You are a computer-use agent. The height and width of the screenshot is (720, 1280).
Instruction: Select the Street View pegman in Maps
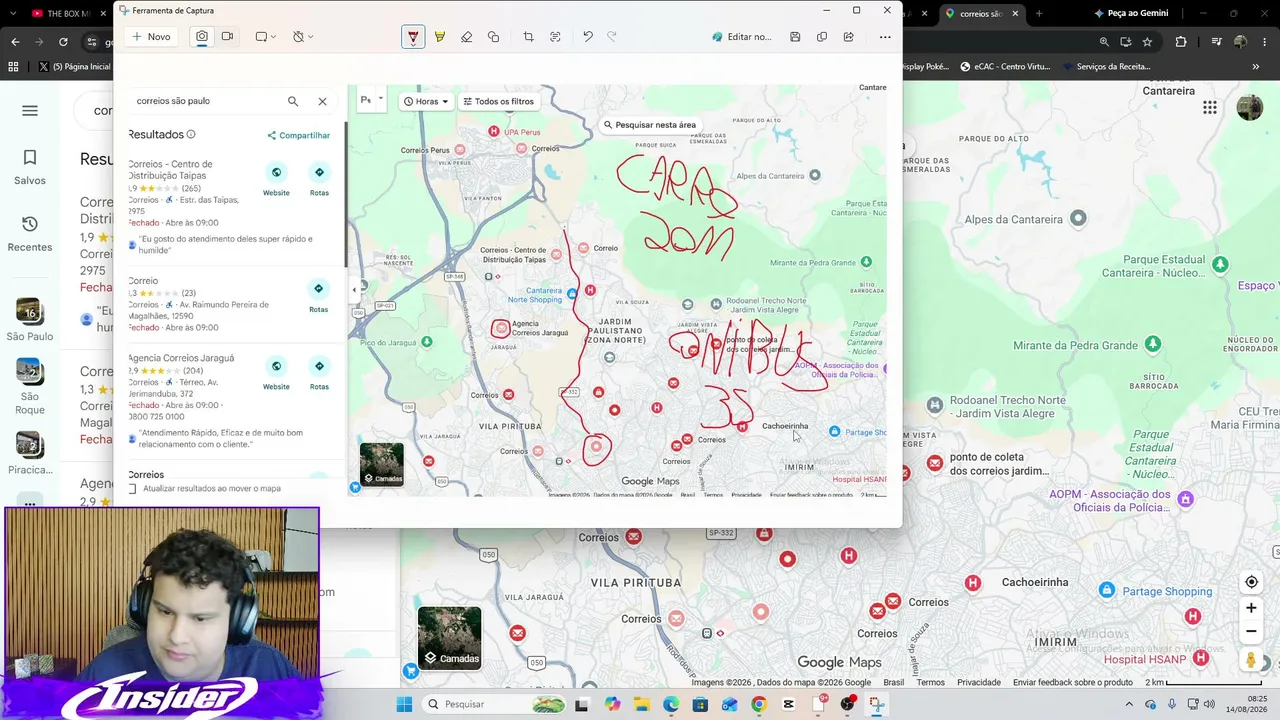pyautogui.click(x=1251, y=660)
